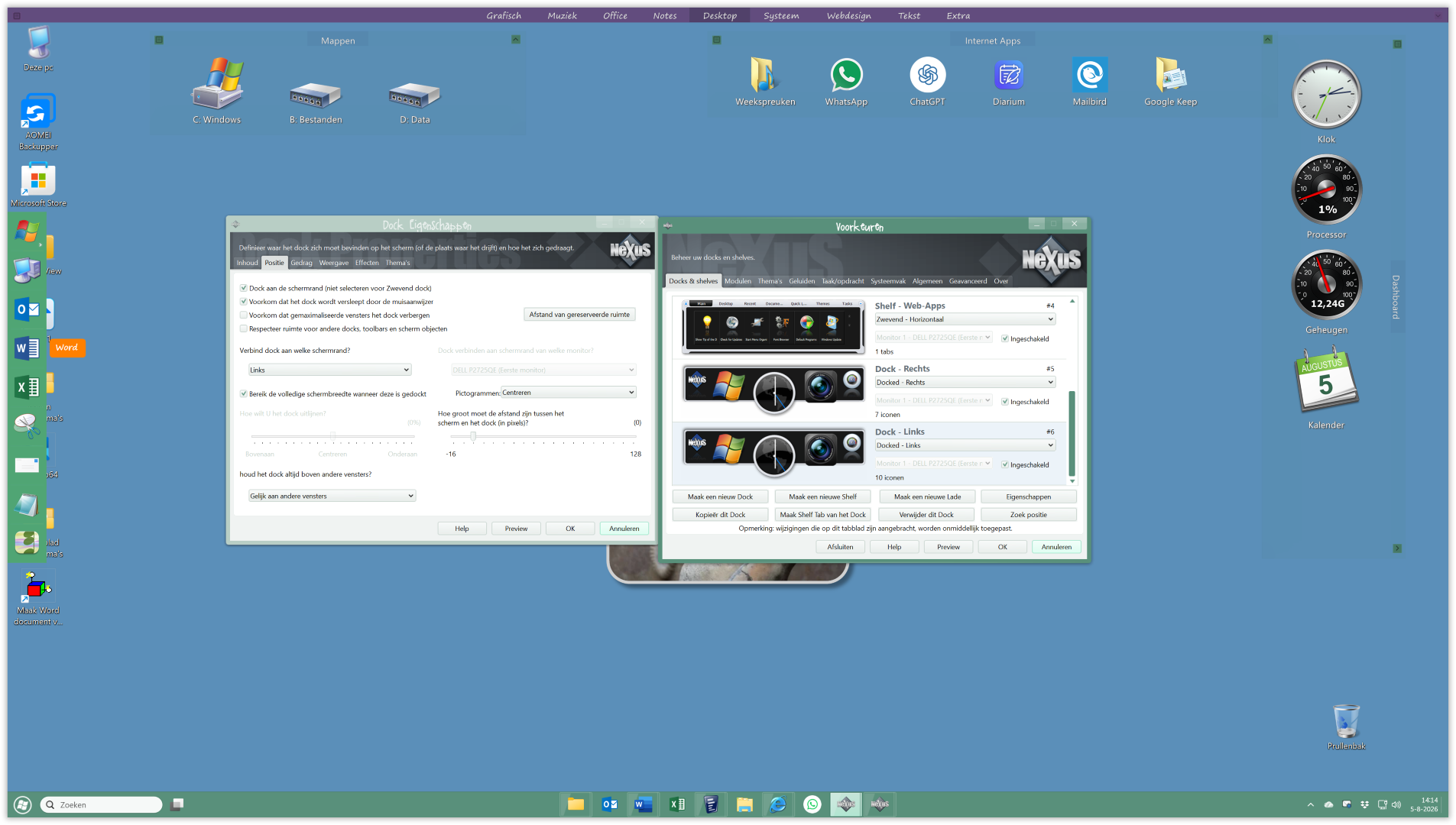
Task: Open the C: Windows drive icon
Action: [x=217, y=91]
